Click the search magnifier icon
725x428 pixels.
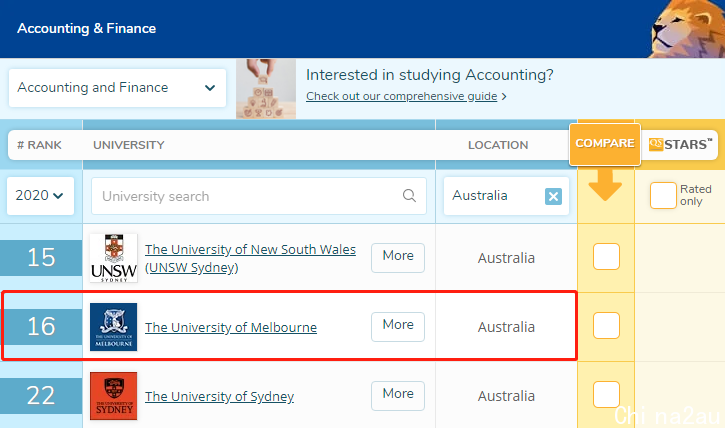coord(409,196)
